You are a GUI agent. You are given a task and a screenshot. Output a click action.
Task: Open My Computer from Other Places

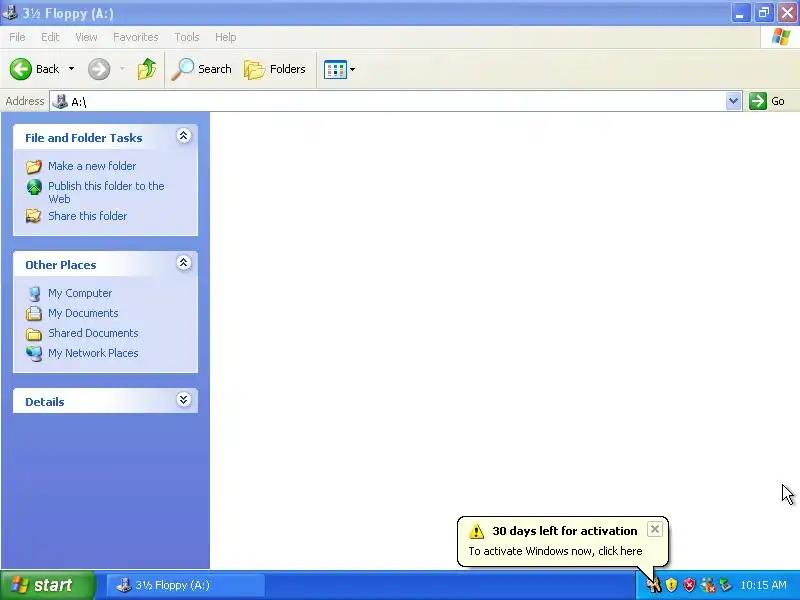[80, 293]
